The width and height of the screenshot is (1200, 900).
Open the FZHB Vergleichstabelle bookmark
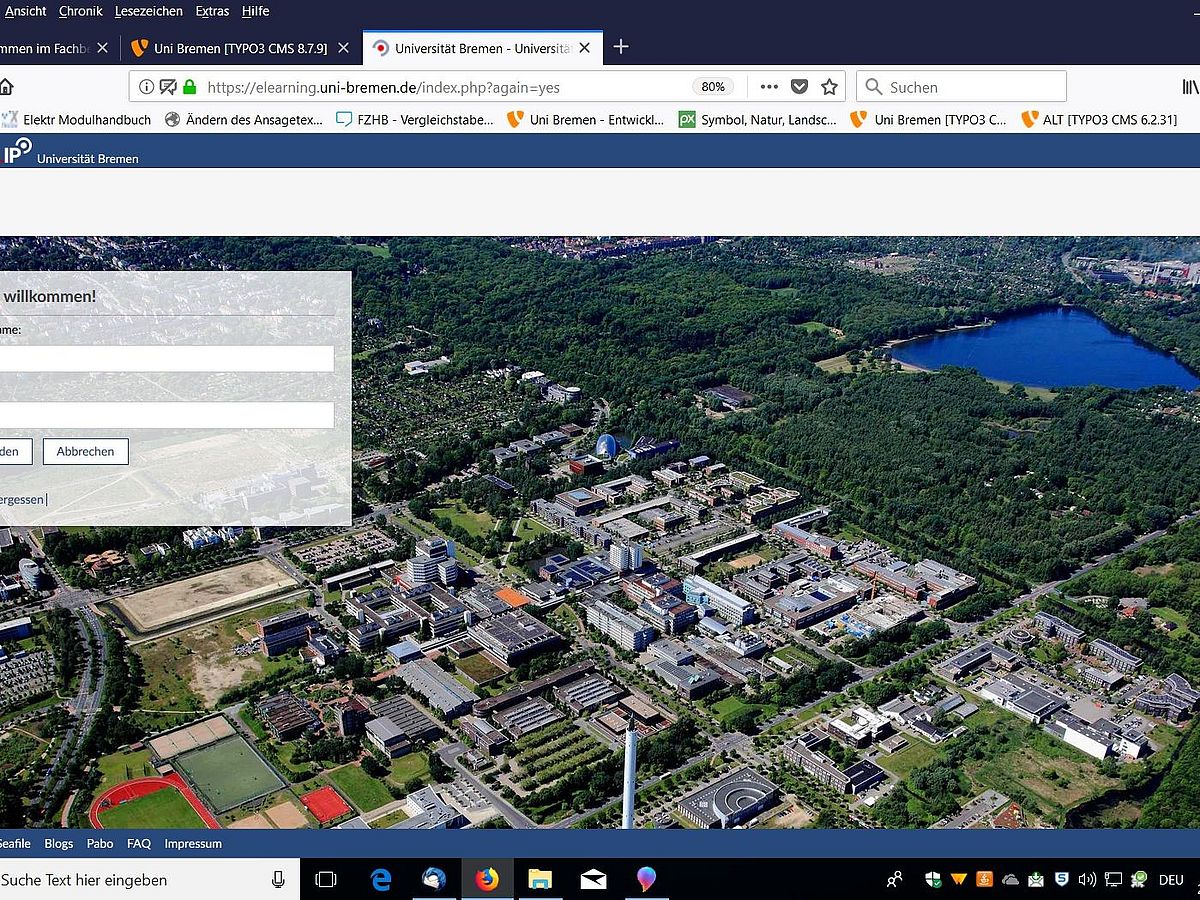pos(415,119)
